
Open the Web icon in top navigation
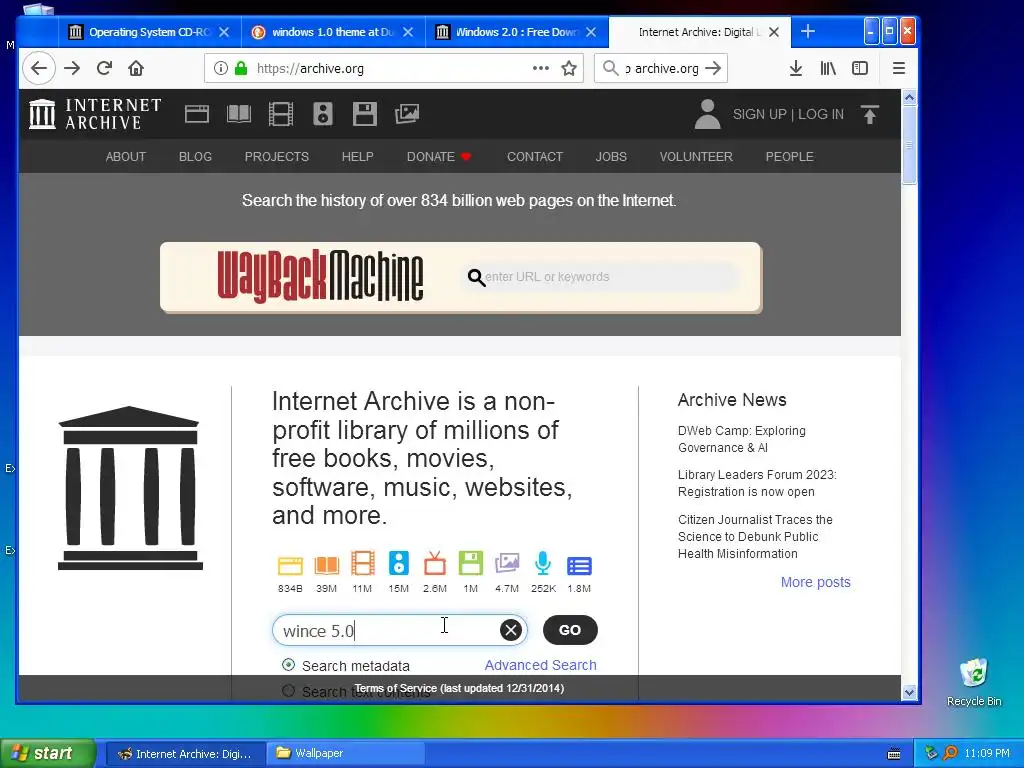pyautogui.click(x=197, y=114)
